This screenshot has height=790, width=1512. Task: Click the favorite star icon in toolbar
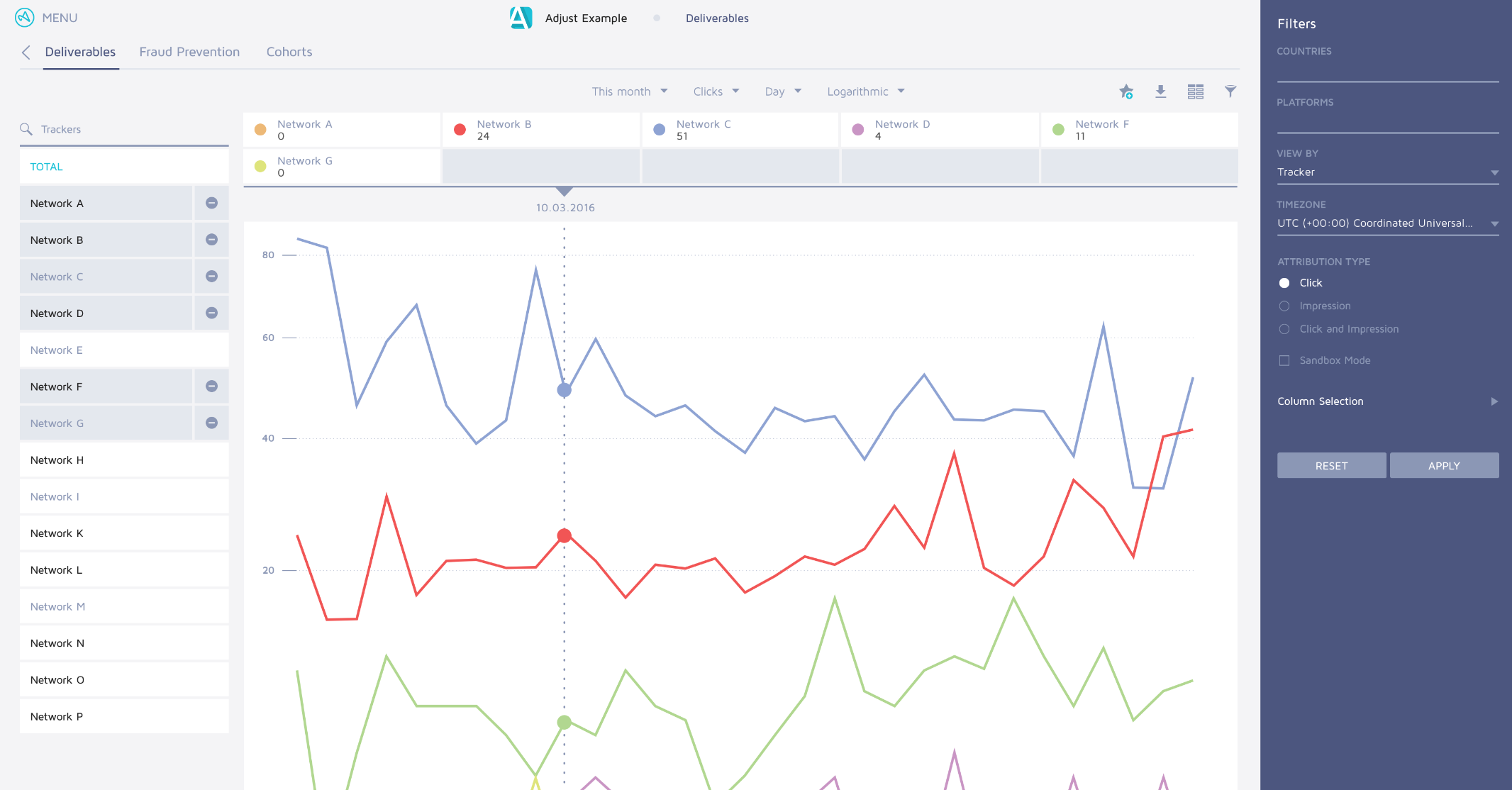coord(1125,91)
